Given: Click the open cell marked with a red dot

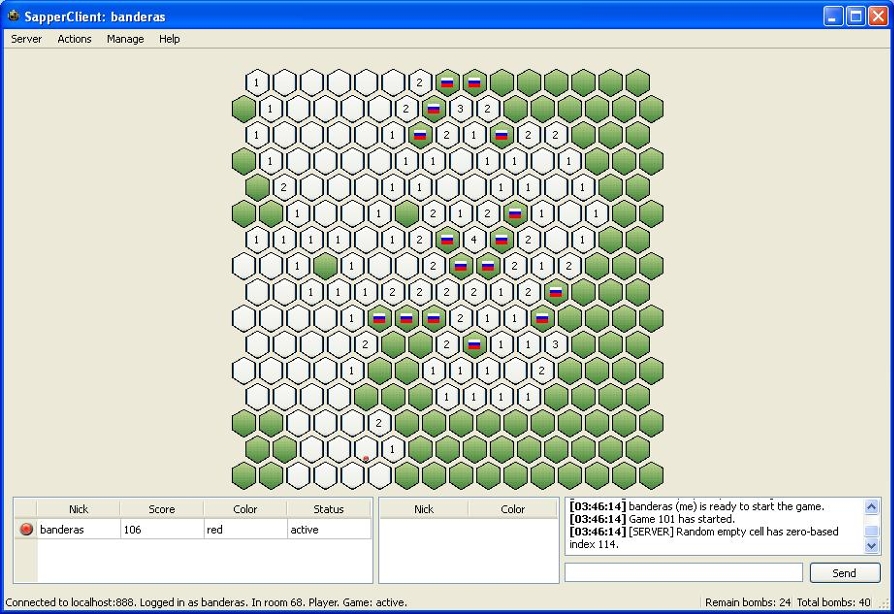Looking at the screenshot, I should tap(365, 449).
